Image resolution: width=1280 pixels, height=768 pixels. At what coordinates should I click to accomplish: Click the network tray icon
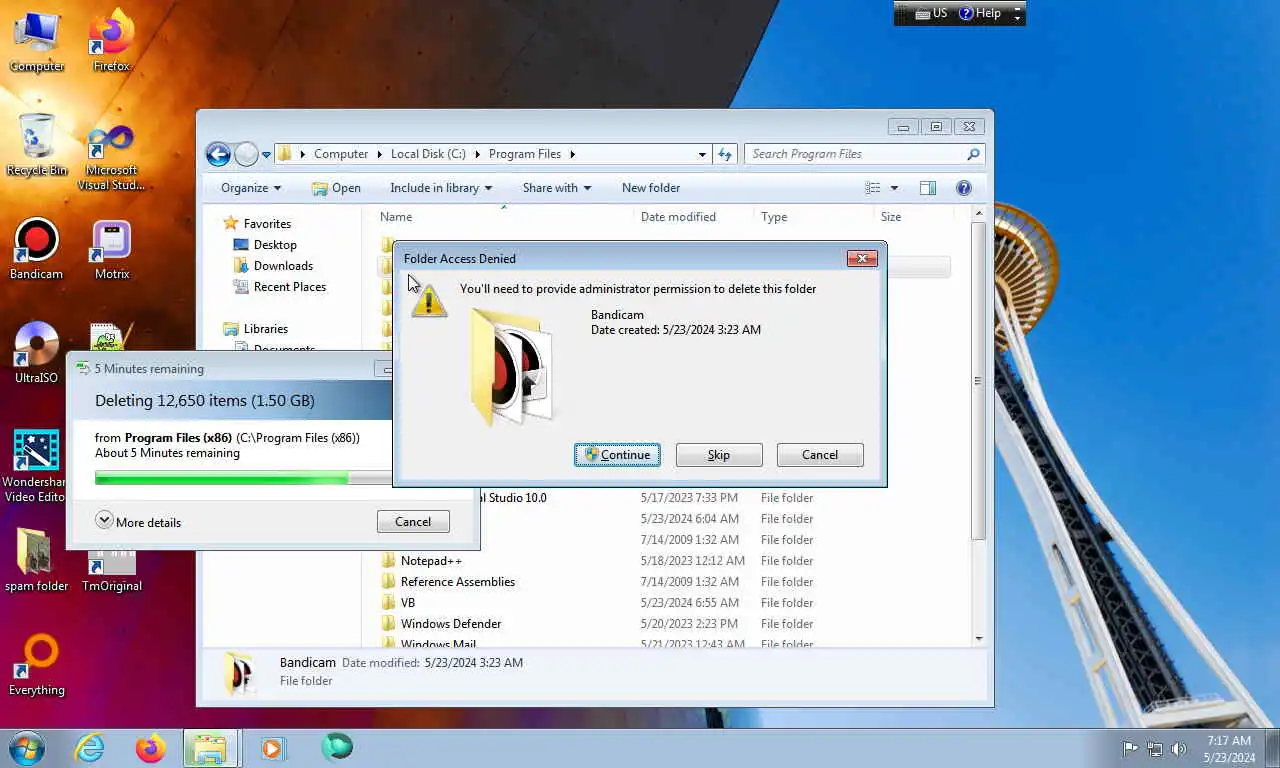click(1155, 748)
